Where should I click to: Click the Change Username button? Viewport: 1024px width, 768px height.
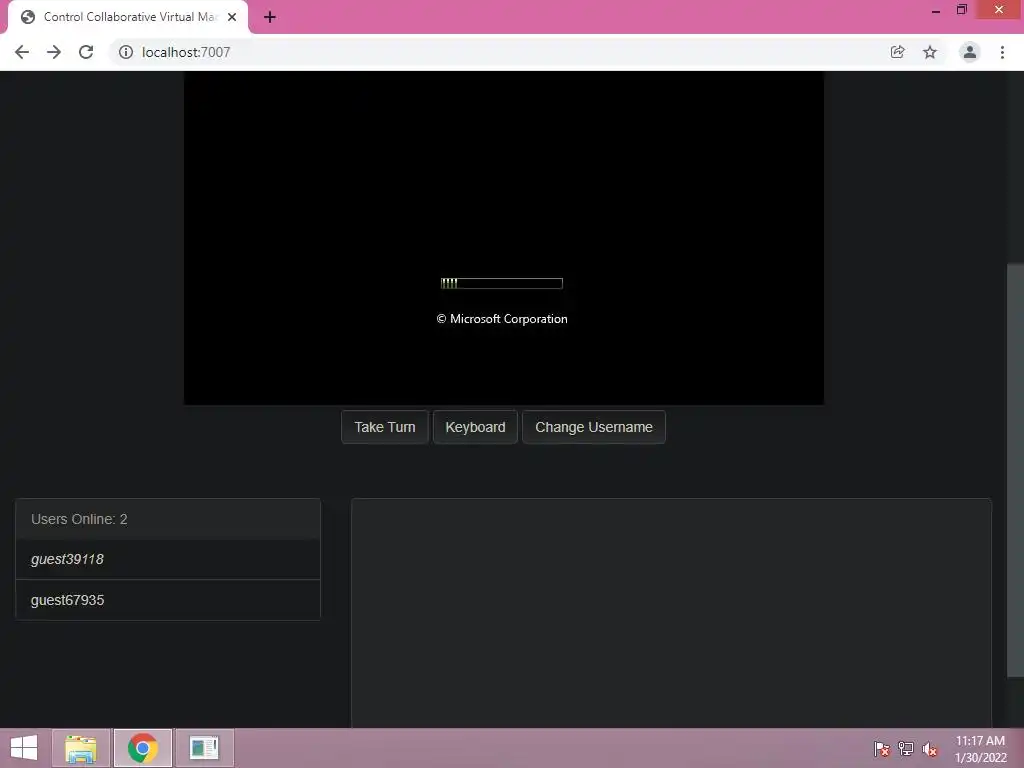(594, 427)
